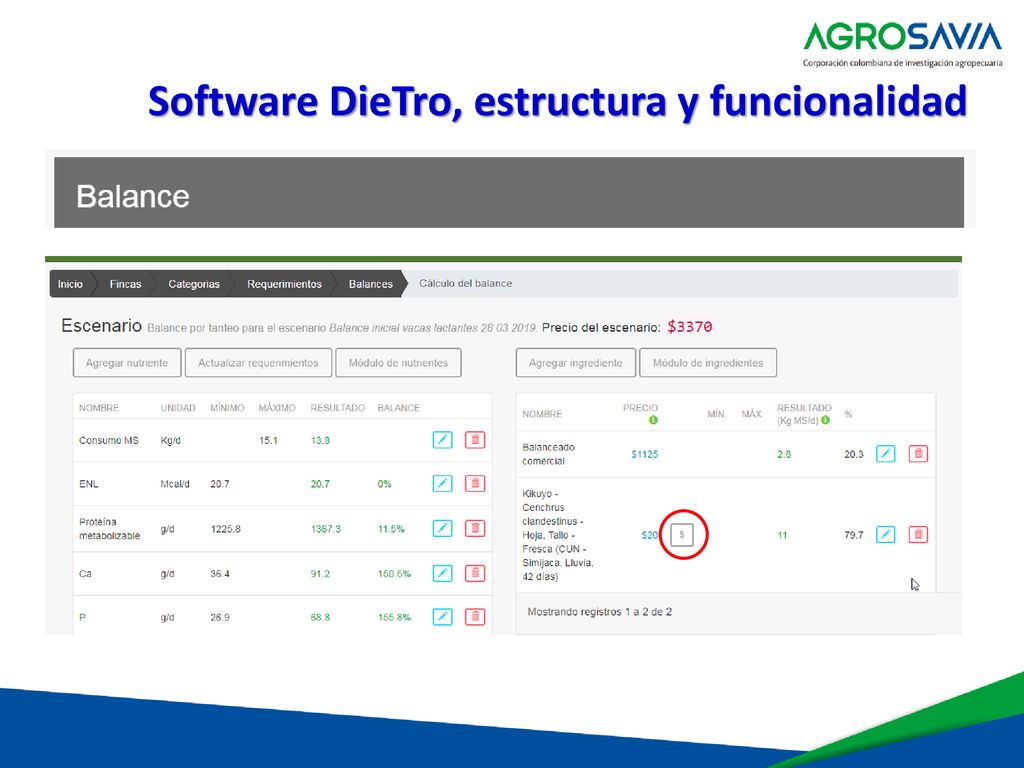Click the Kikuyo ingredient name text
1024x768 pixels.
[558, 535]
